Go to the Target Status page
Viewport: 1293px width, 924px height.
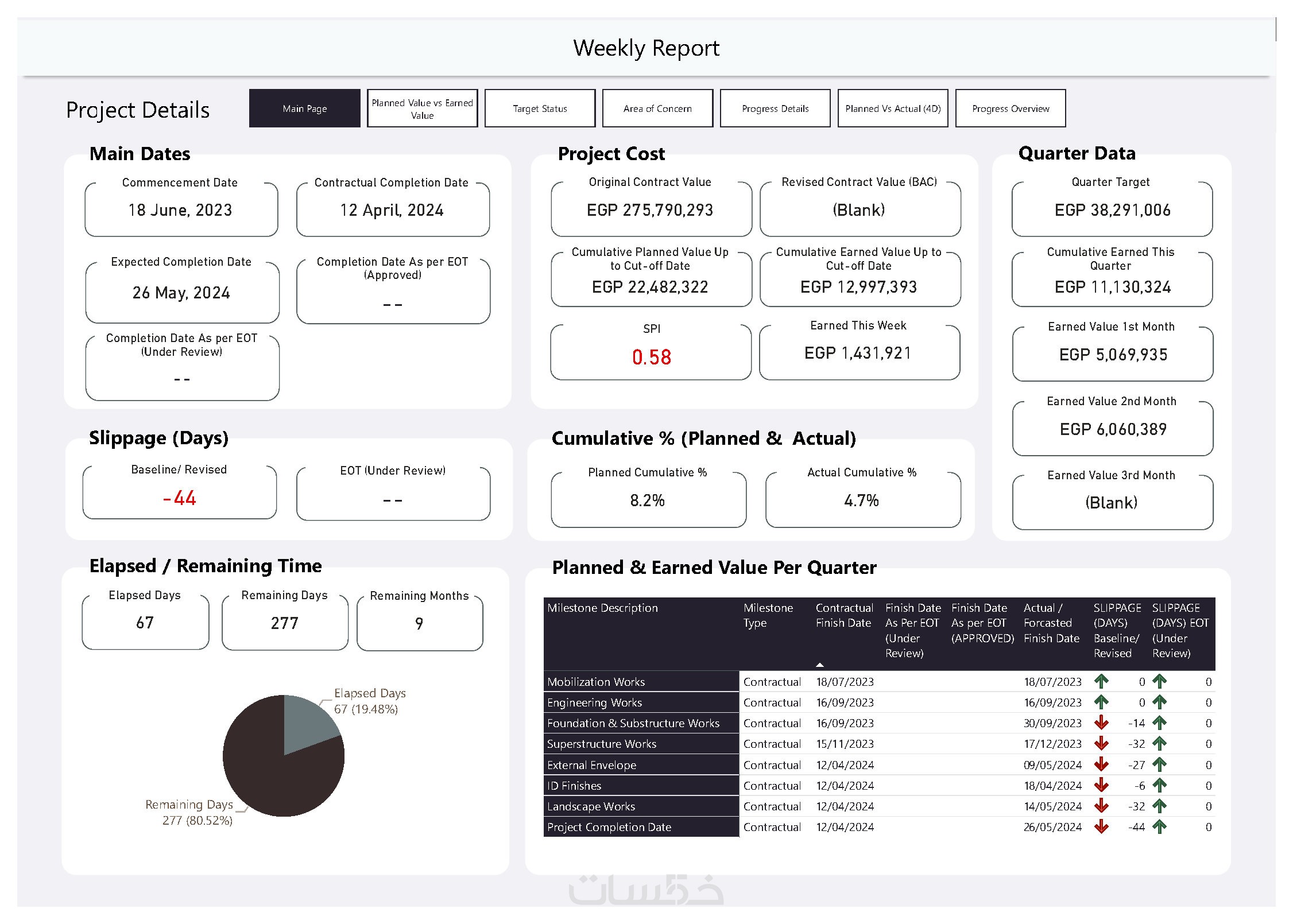(540, 108)
